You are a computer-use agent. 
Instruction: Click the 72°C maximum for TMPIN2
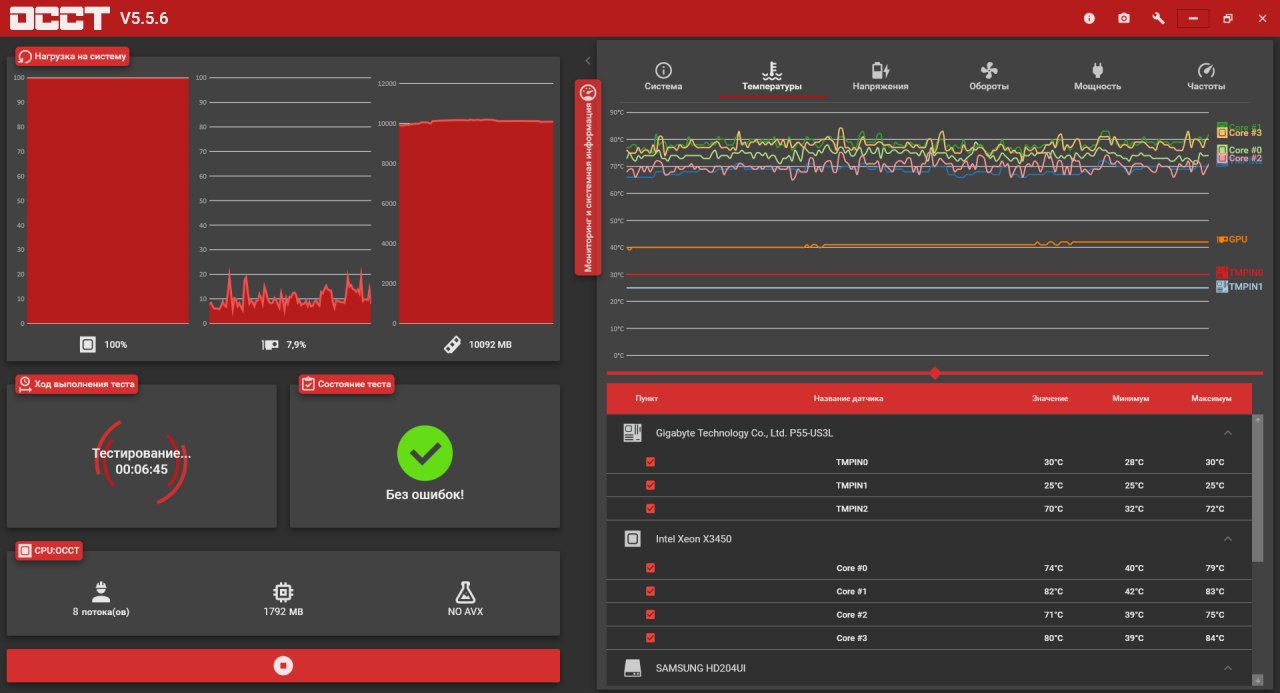[1214, 509]
